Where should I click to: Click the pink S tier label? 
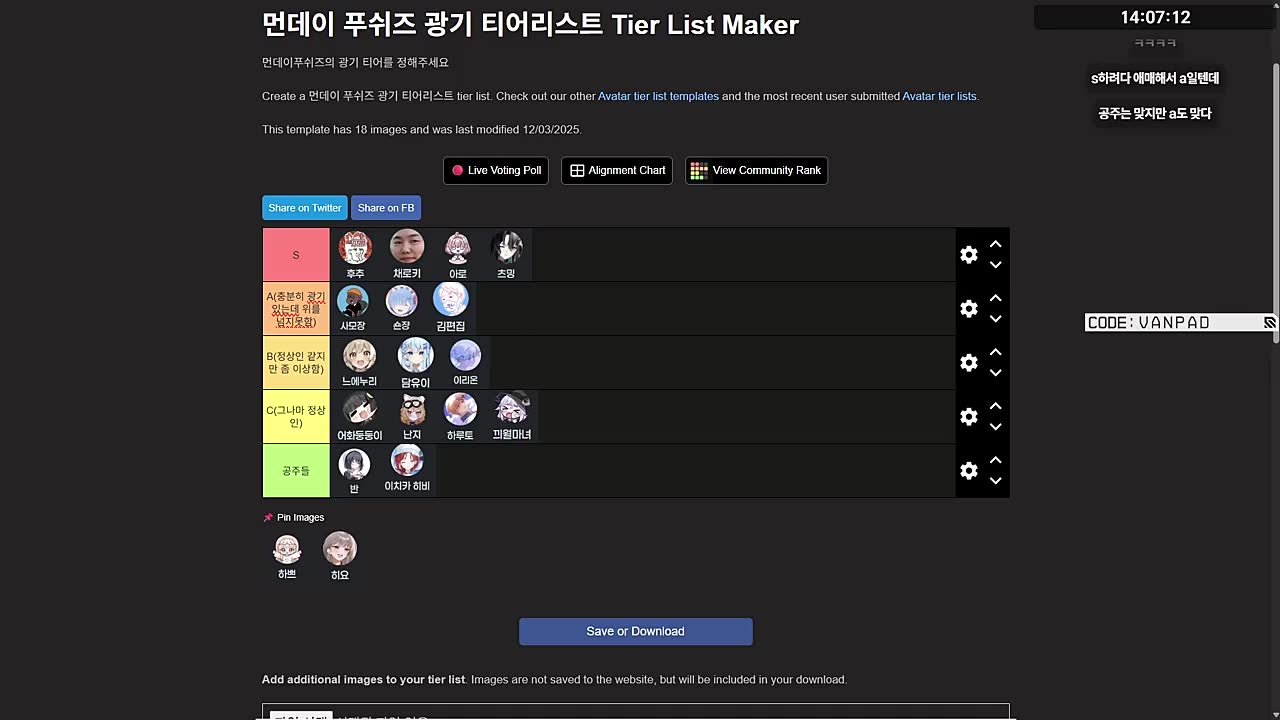(x=296, y=255)
